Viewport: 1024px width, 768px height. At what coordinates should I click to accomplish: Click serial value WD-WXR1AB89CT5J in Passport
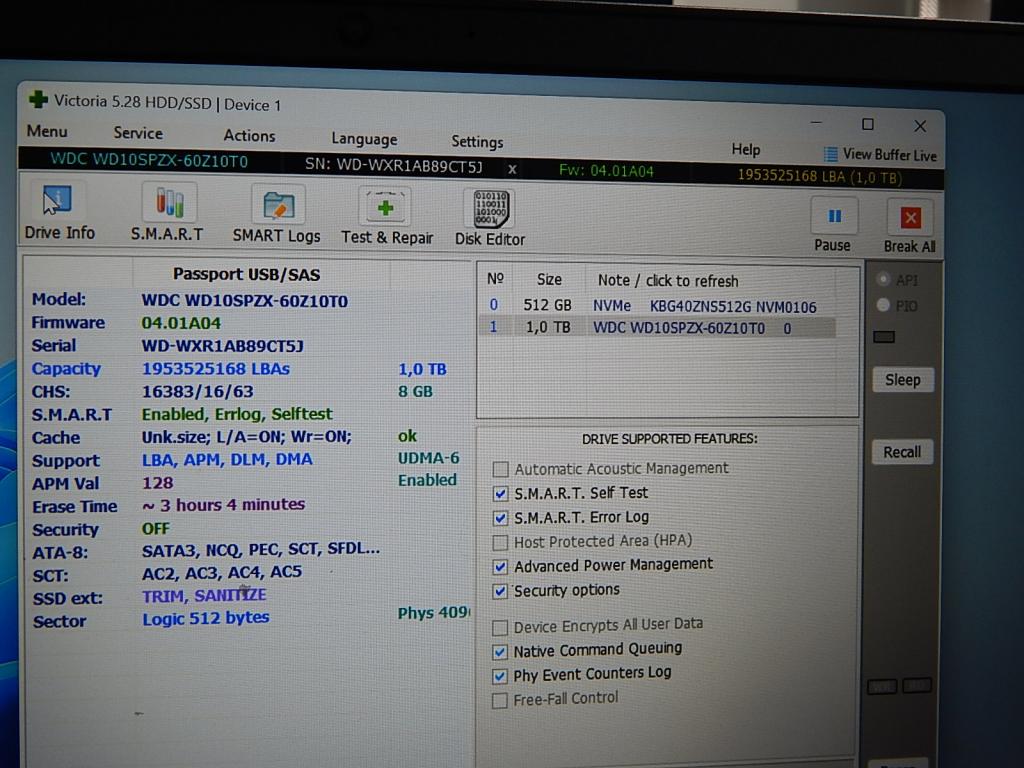tap(223, 346)
